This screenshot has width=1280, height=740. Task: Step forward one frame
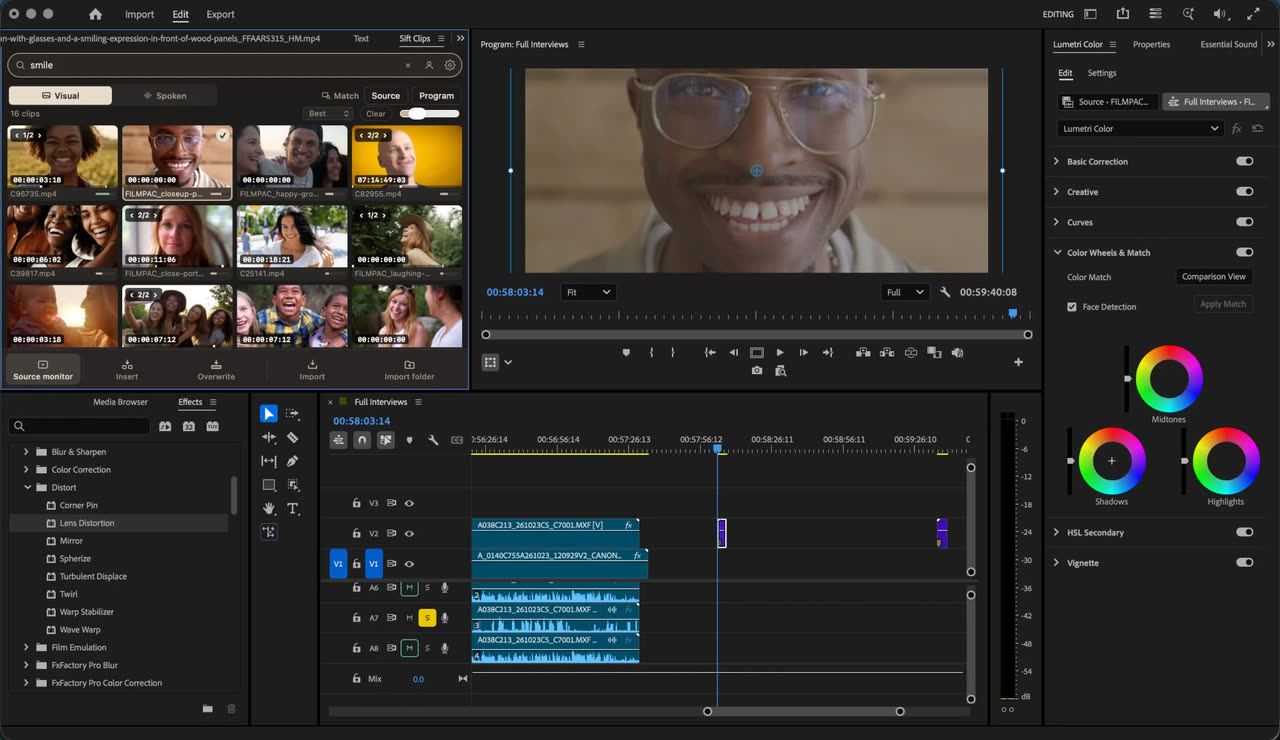pos(804,352)
